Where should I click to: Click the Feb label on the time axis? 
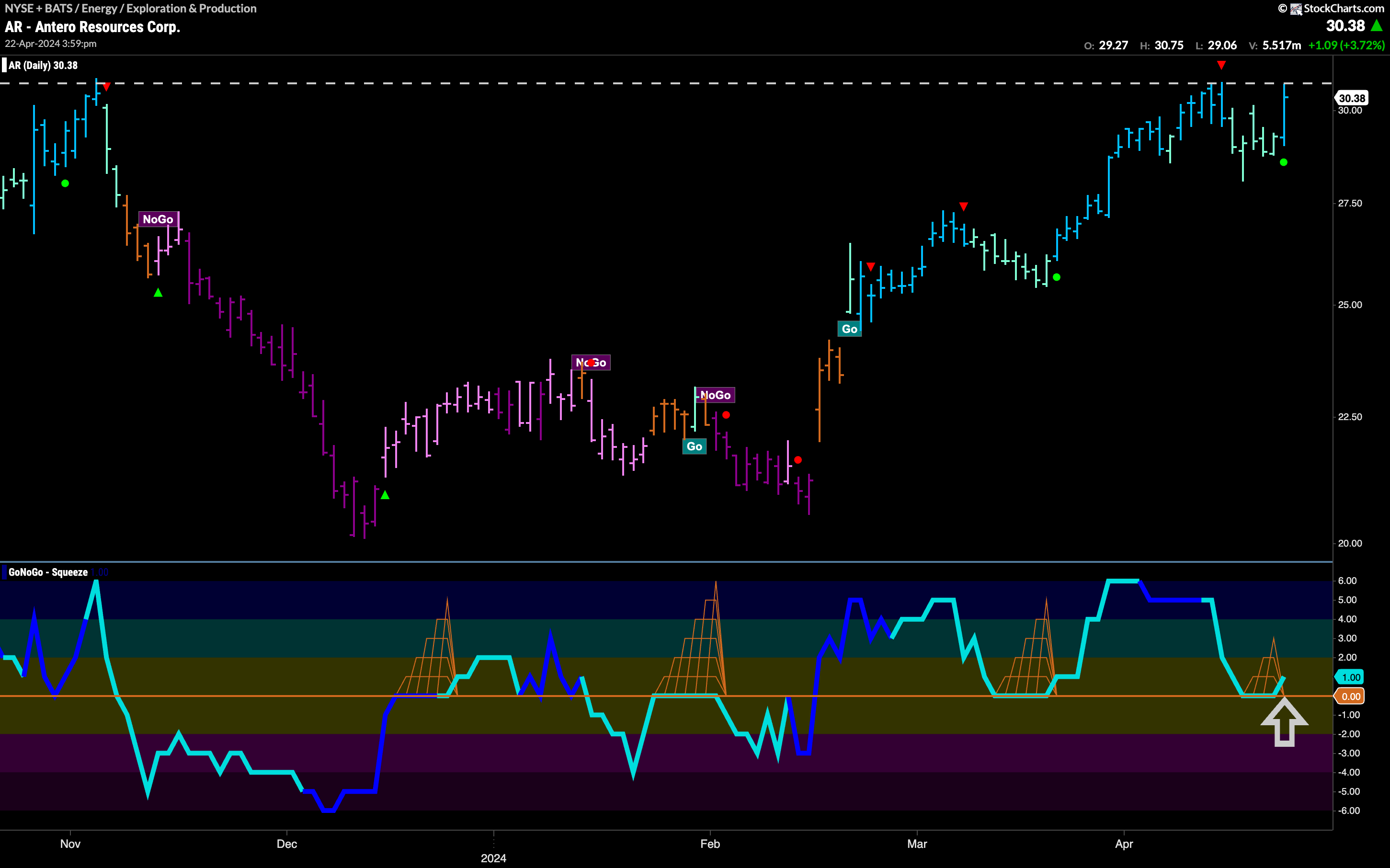tap(710, 844)
